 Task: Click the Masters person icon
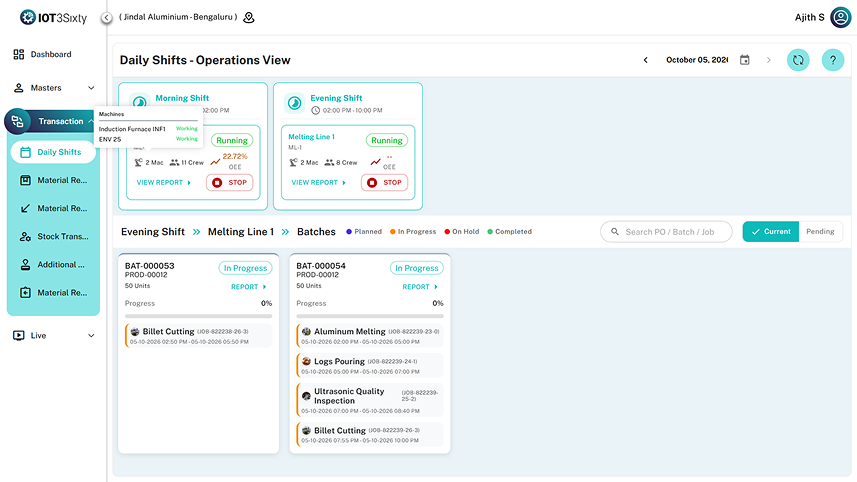(x=19, y=87)
